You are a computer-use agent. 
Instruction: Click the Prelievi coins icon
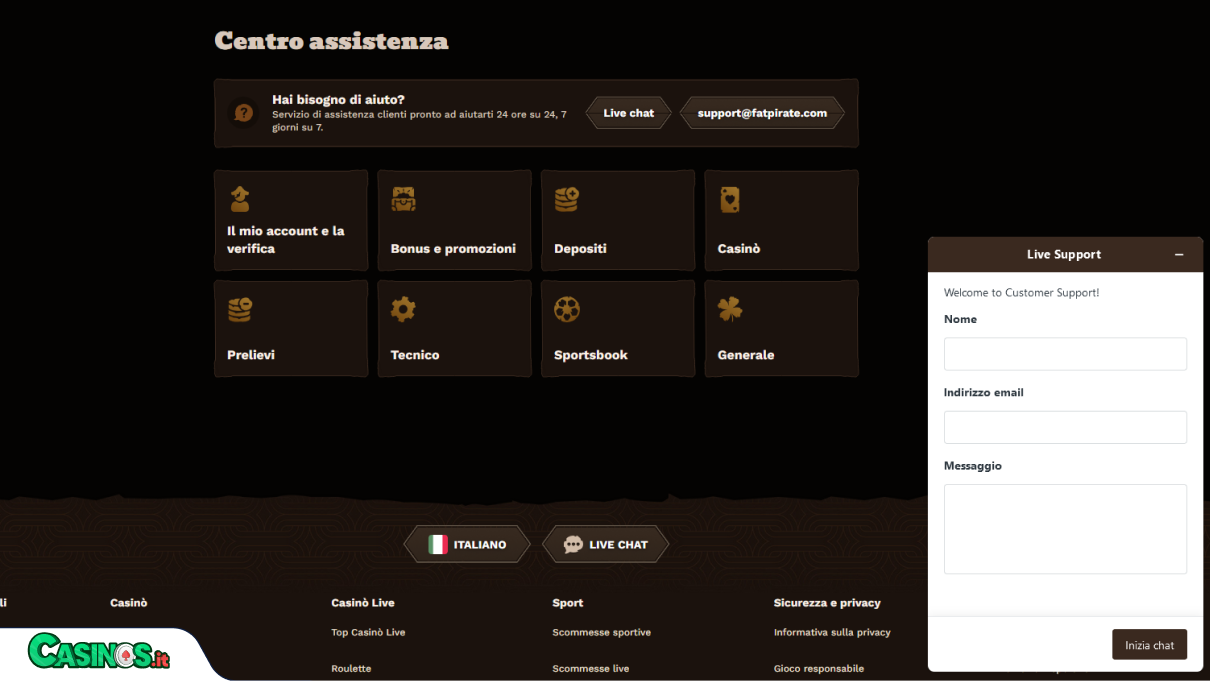tap(240, 309)
